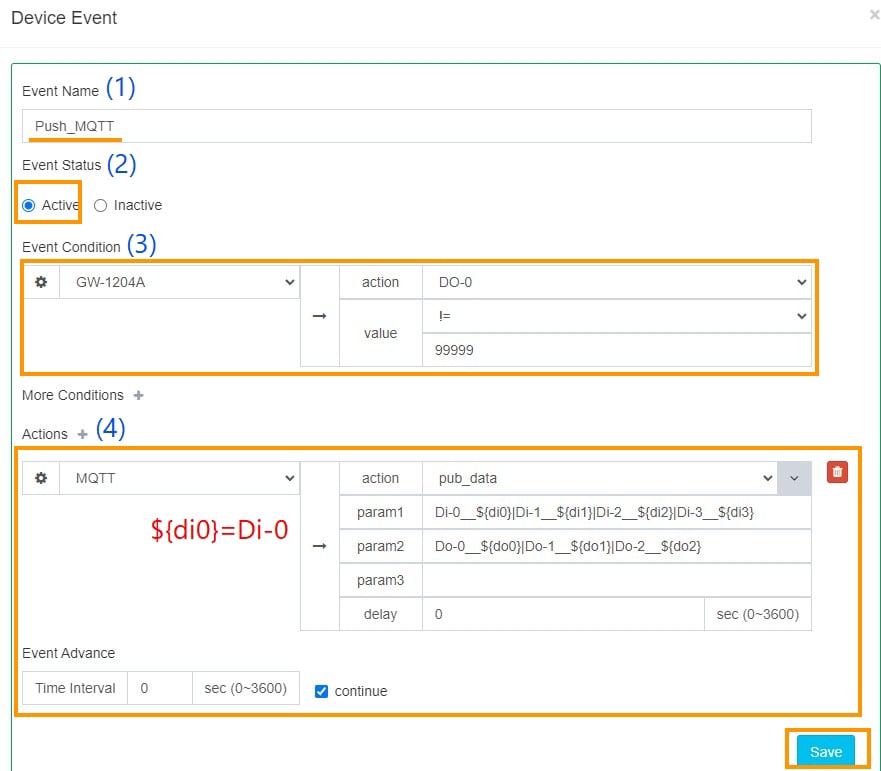Image resolution: width=881 pixels, height=771 pixels.
Task: Delete the MQTT action with red trash icon
Action: [837, 472]
